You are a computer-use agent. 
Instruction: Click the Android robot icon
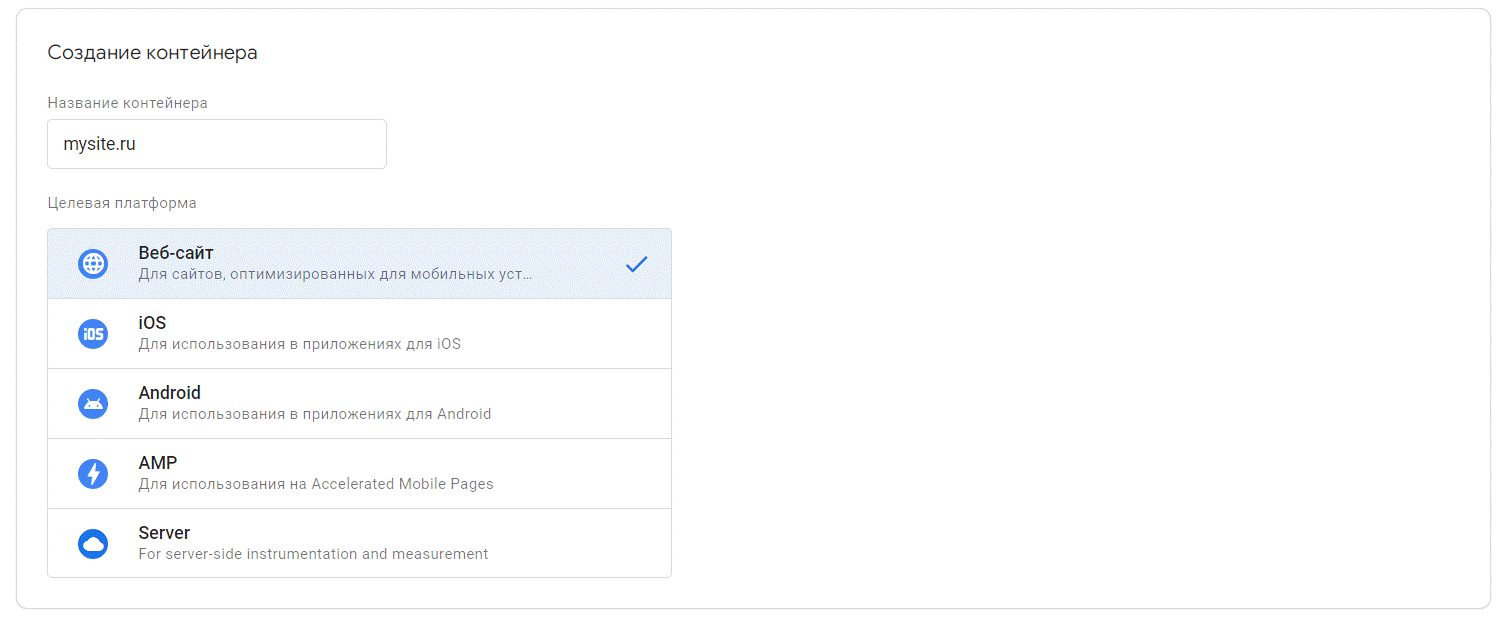93,404
